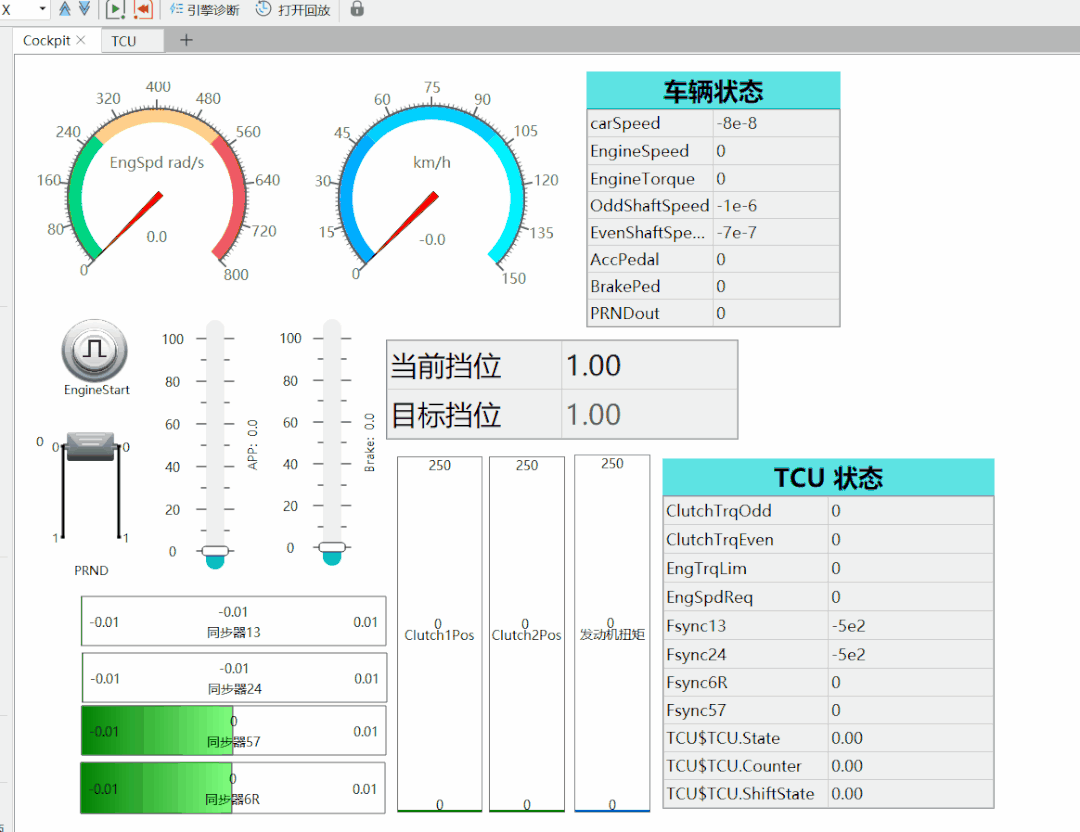Click the 同步器57 green bar
The image size is (1080, 832).
(x=233, y=731)
